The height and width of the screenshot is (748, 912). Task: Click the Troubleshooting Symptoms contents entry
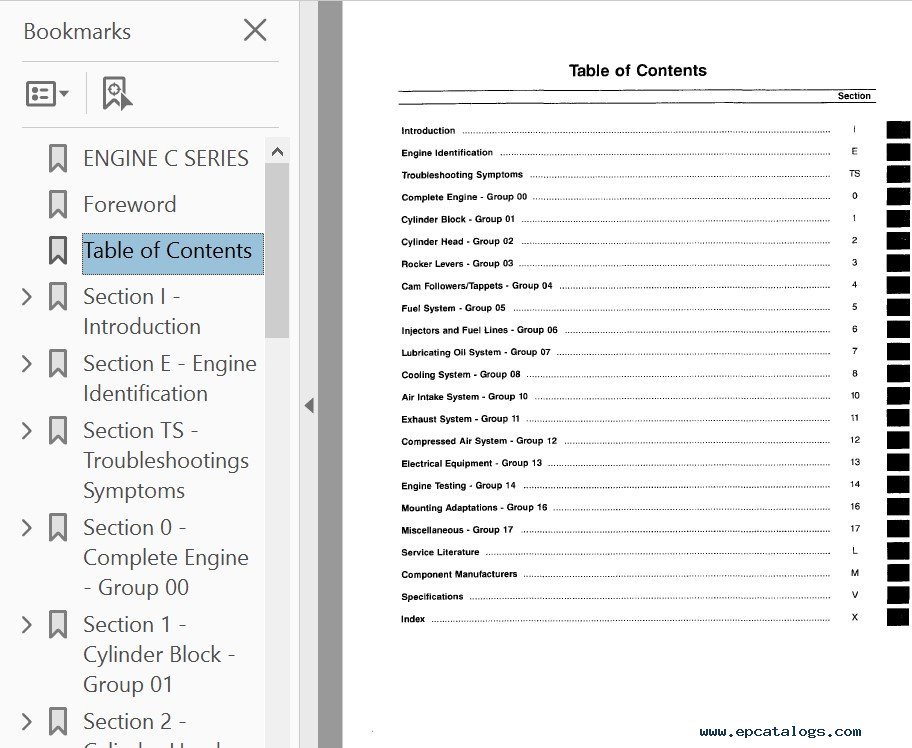tap(462, 175)
